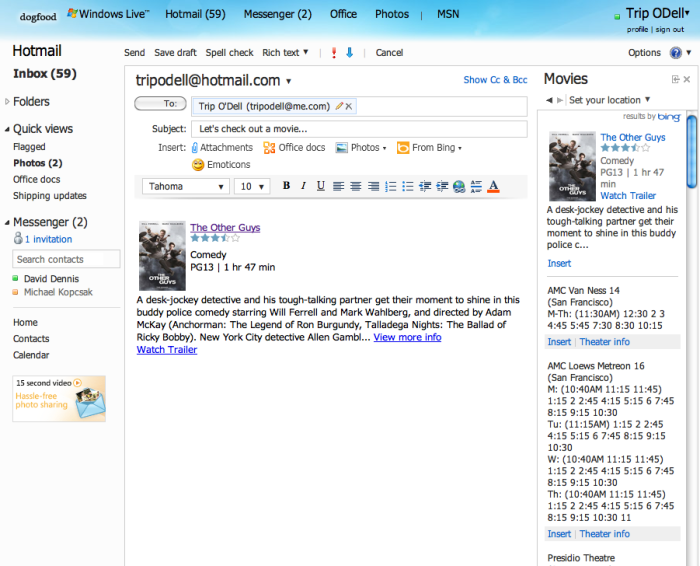
Task: Click Inbox (59)
Action: (45, 74)
